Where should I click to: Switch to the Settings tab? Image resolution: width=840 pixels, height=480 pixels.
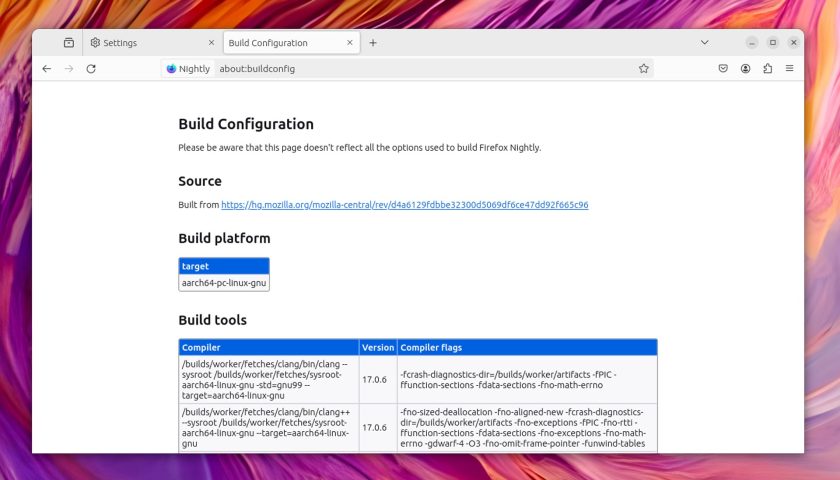[152, 43]
